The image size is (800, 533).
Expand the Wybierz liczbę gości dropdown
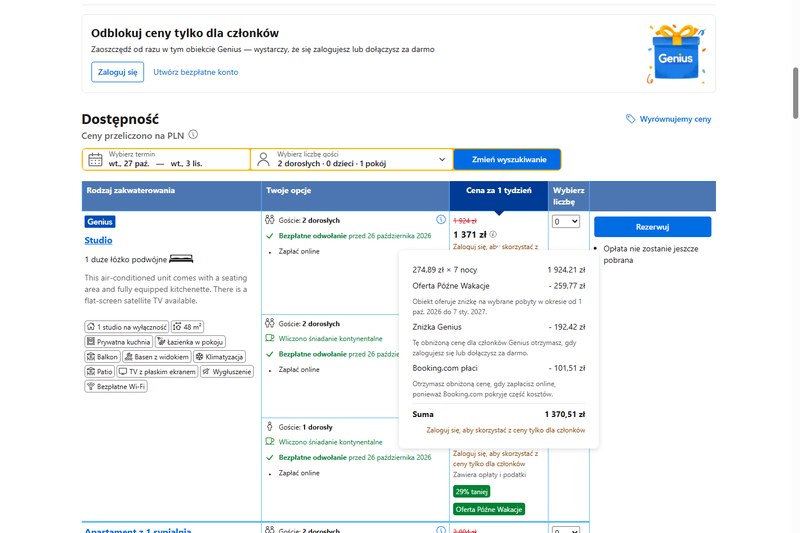(352, 159)
